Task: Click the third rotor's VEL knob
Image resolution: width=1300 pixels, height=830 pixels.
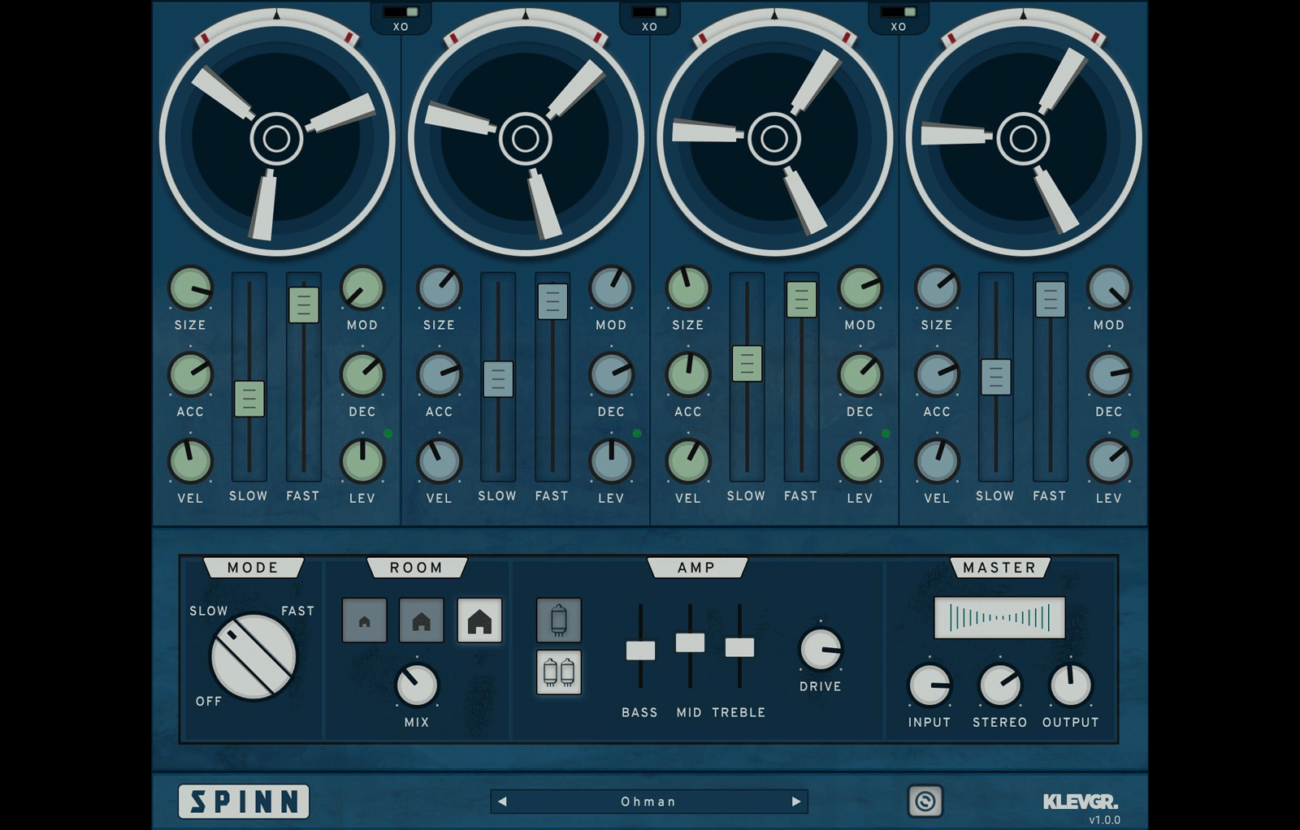Action: [x=688, y=461]
